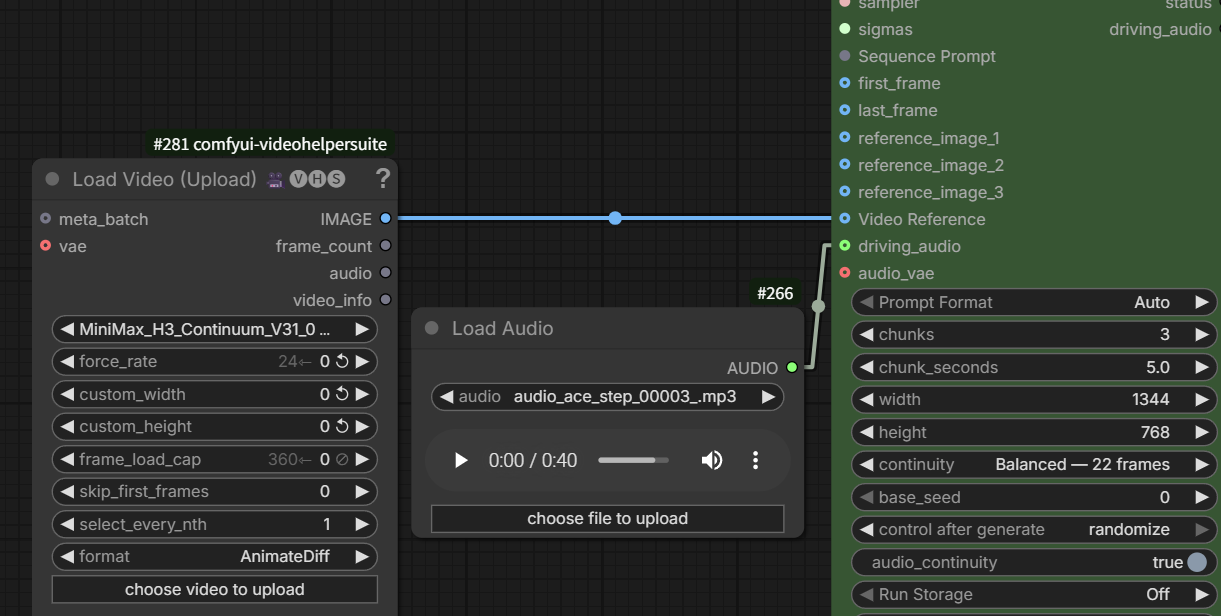Increase width value with the right arrow
Screen dimensions: 1221x616
pyautogui.click(x=1202, y=399)
